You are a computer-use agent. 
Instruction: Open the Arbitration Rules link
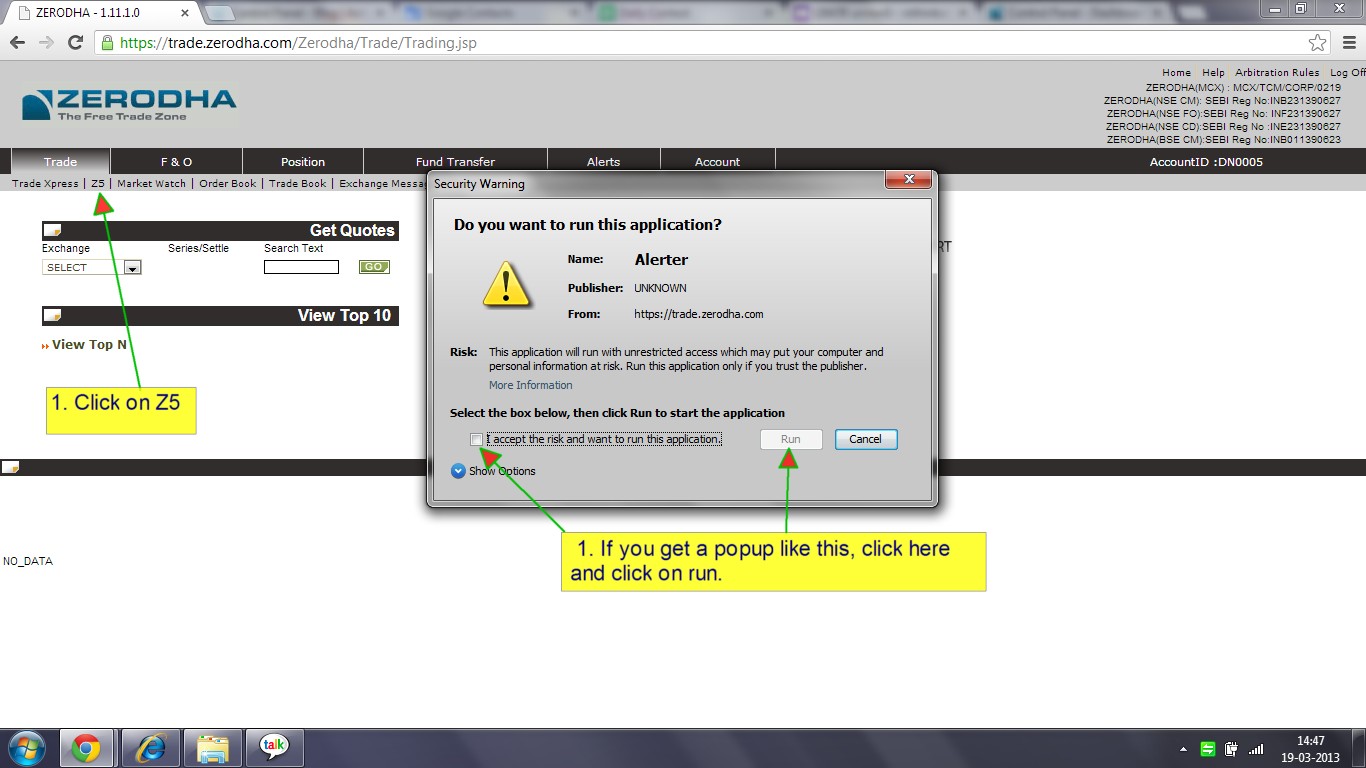pos(1277,73)
